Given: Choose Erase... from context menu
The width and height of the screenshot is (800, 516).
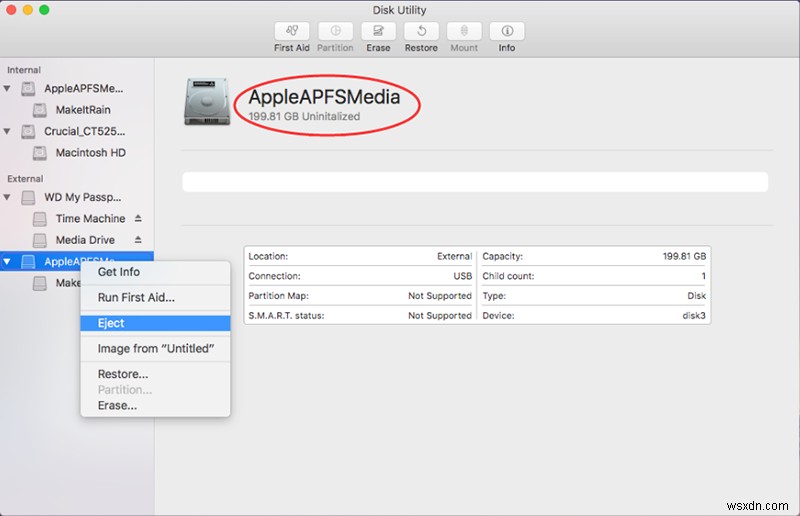Looking at the screenshot, I should pos(155,406).
